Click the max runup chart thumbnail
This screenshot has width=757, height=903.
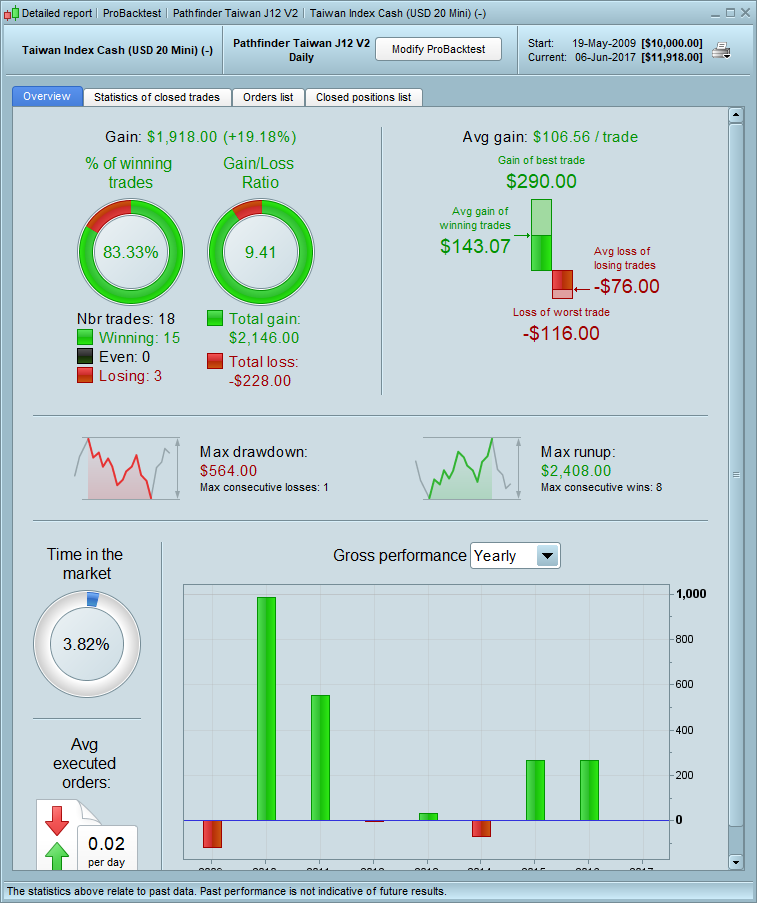(468, 468)
